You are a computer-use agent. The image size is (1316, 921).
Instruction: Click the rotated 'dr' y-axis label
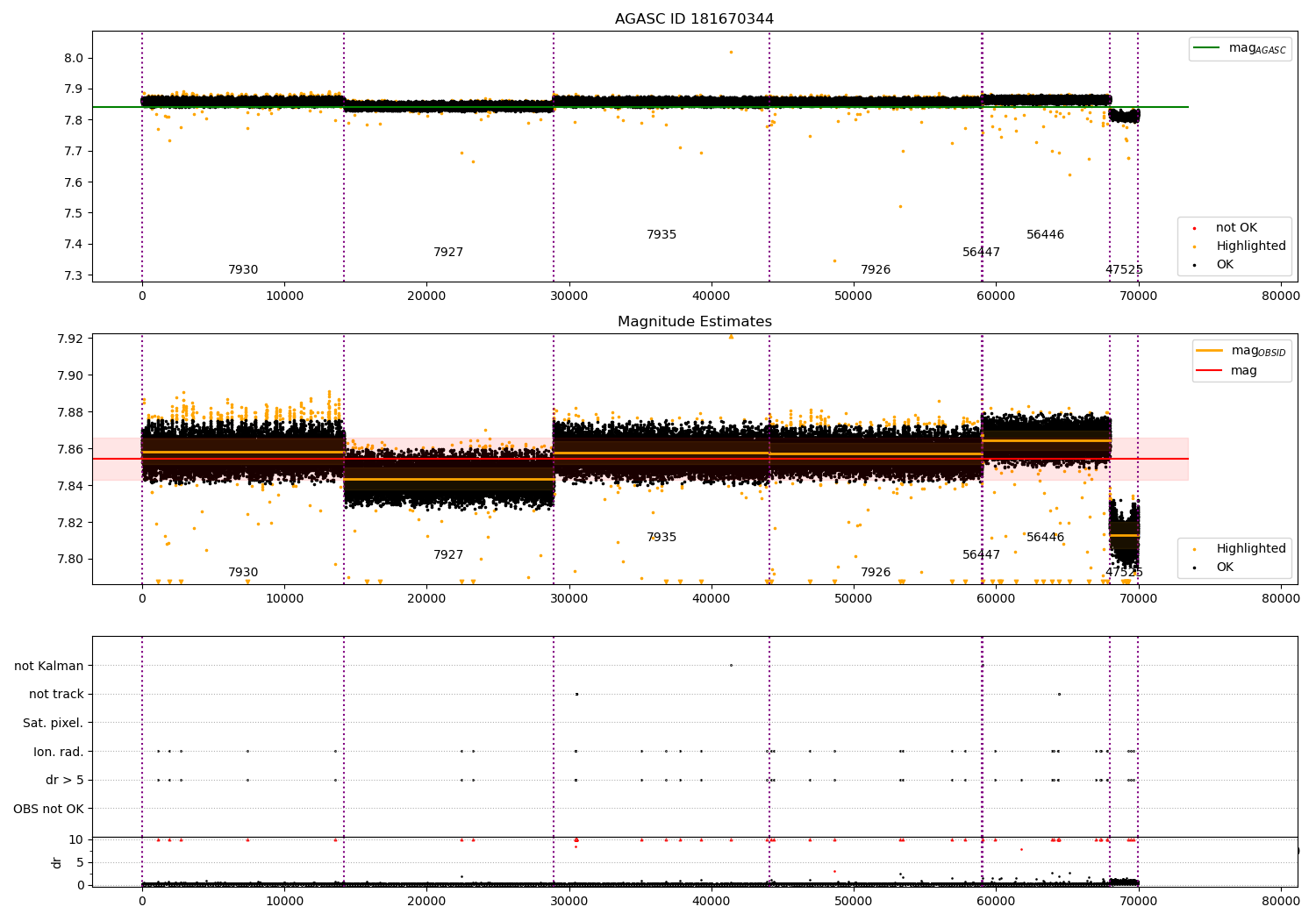click(57, 862)
